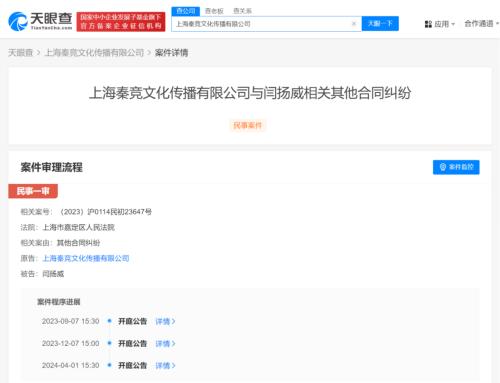Open the plaintiff company link
The image size is (500, 383).
tap(86, 258)
